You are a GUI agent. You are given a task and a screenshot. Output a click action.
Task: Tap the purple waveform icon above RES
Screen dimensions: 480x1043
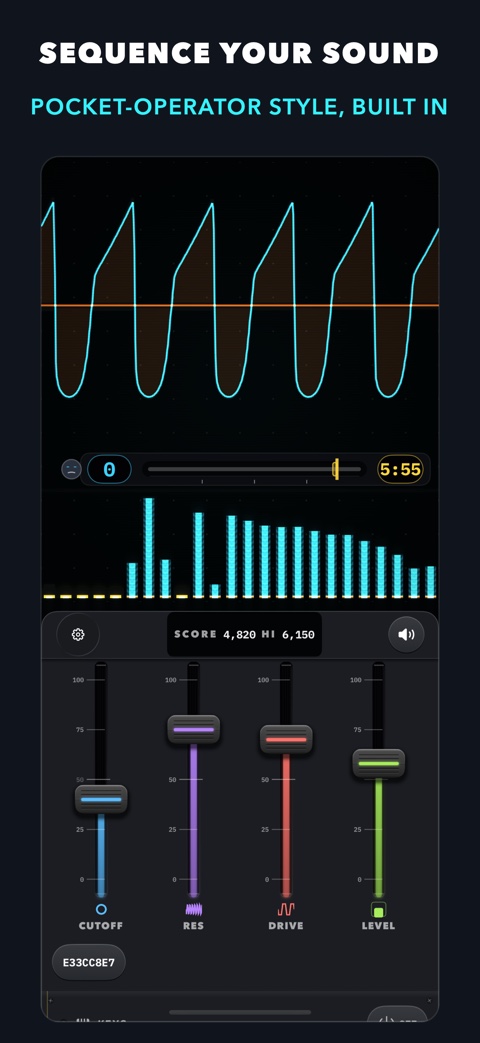(193, 909)
